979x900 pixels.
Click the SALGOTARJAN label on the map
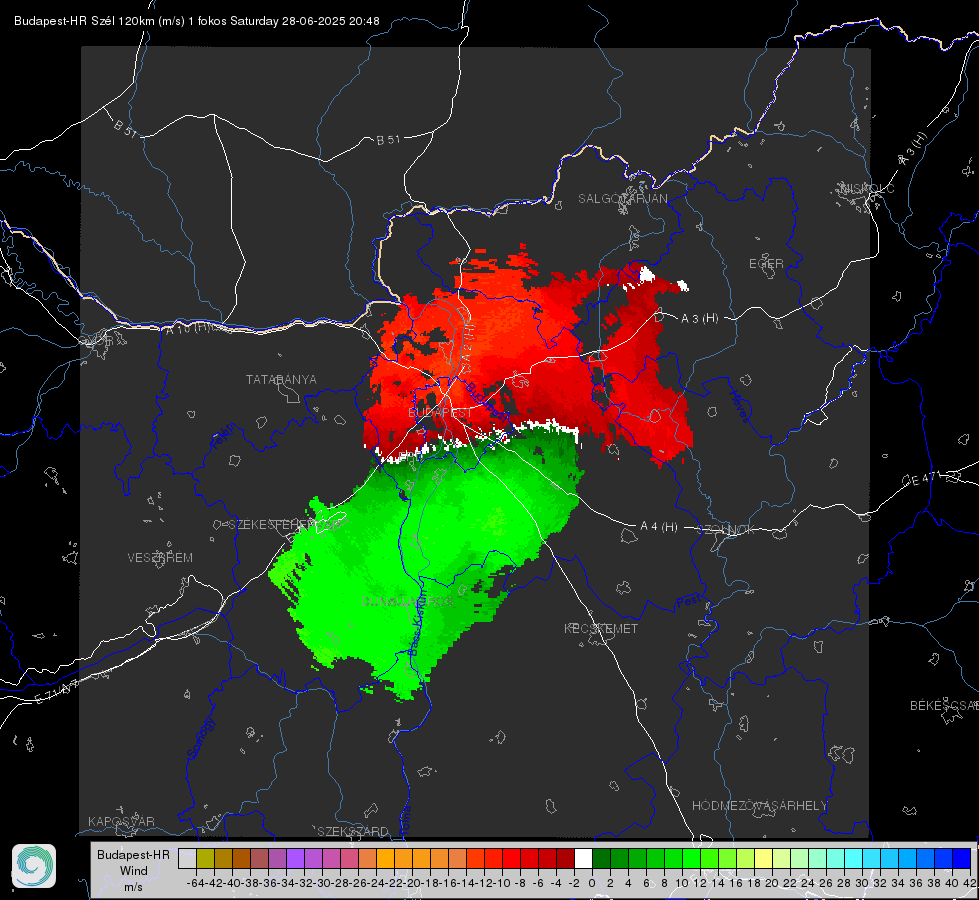coord(622,199)
